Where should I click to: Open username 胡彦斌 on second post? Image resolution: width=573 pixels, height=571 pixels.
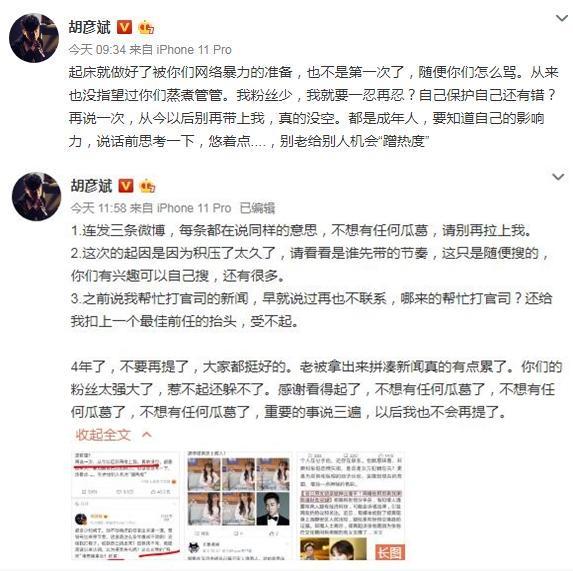[91, 186]
